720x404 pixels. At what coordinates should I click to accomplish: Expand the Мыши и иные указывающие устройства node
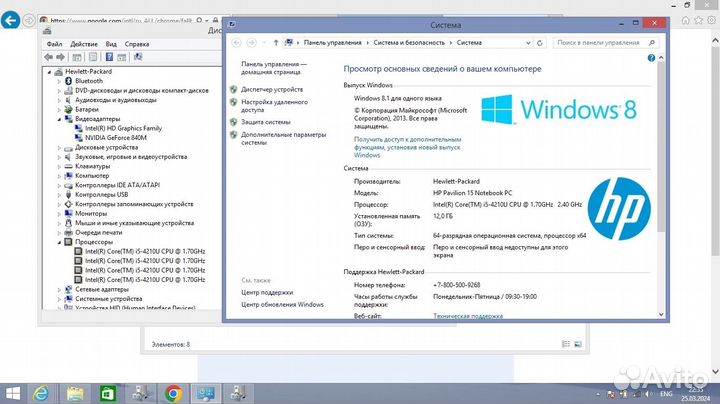pyautogui.click(x=59, y=223)
